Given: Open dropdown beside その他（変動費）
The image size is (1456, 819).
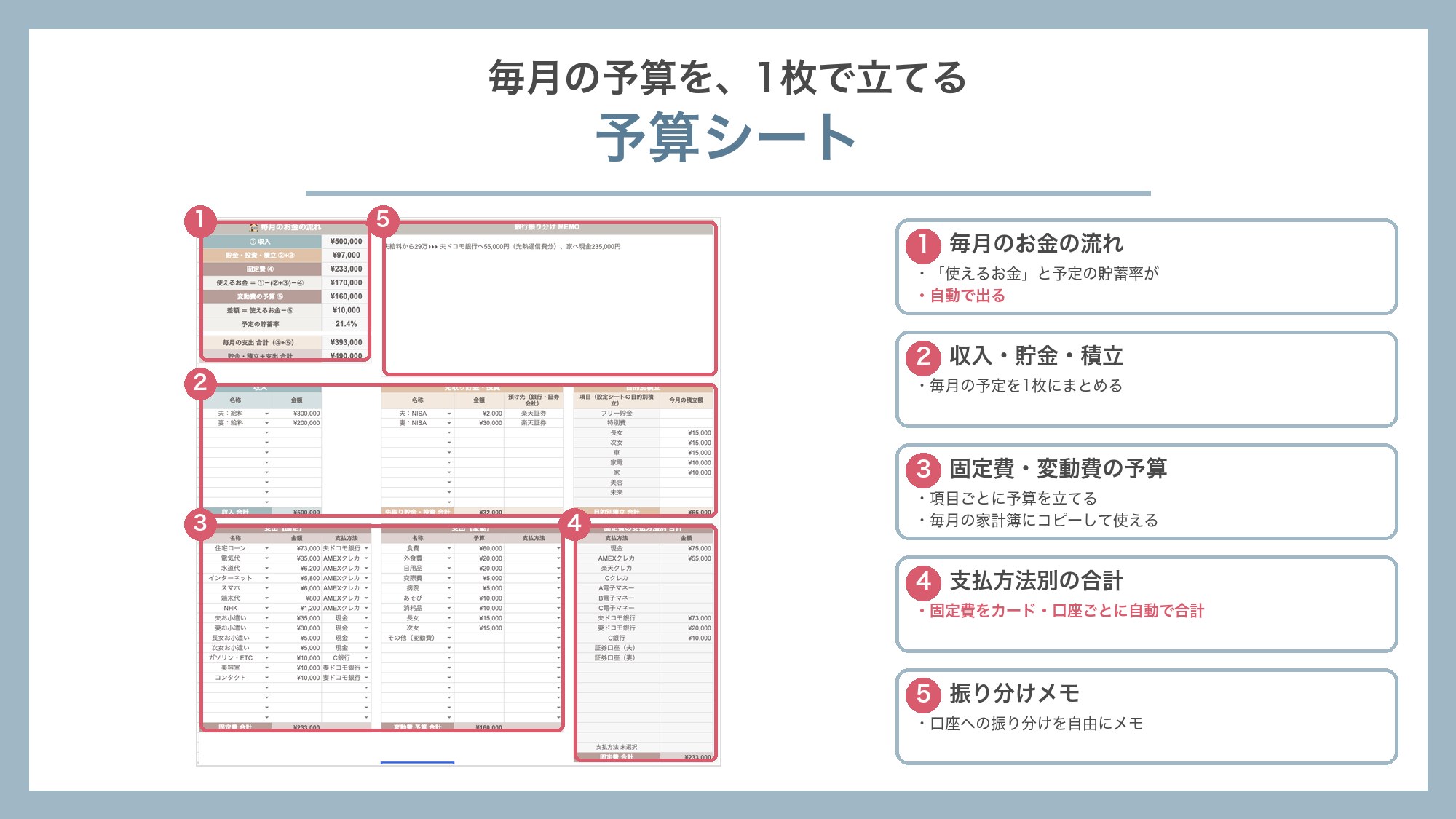Looking at the screenshot, I should click(449, 638).
